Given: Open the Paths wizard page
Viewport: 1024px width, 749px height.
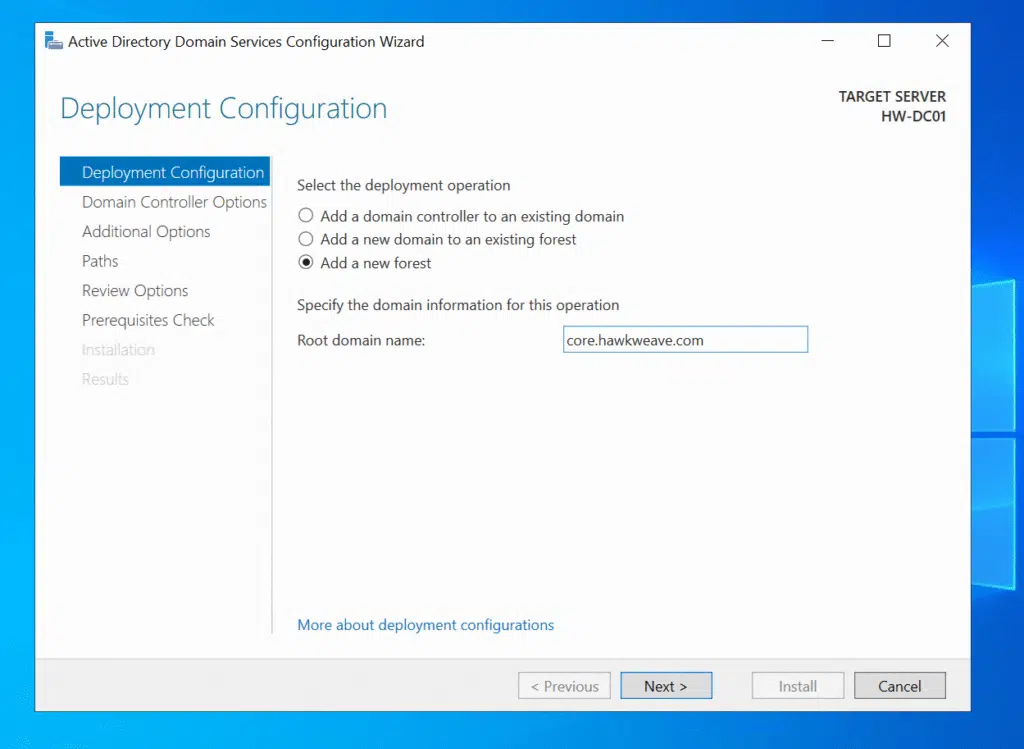Looking at the screenshot, I should [100, 261].
